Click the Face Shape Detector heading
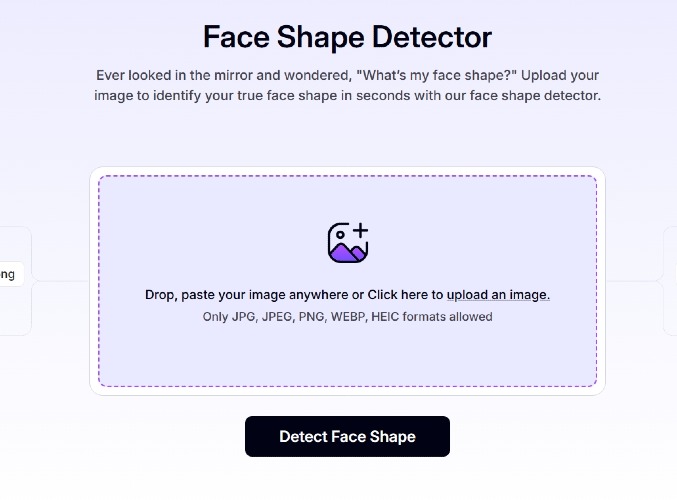 pos(347,37)
